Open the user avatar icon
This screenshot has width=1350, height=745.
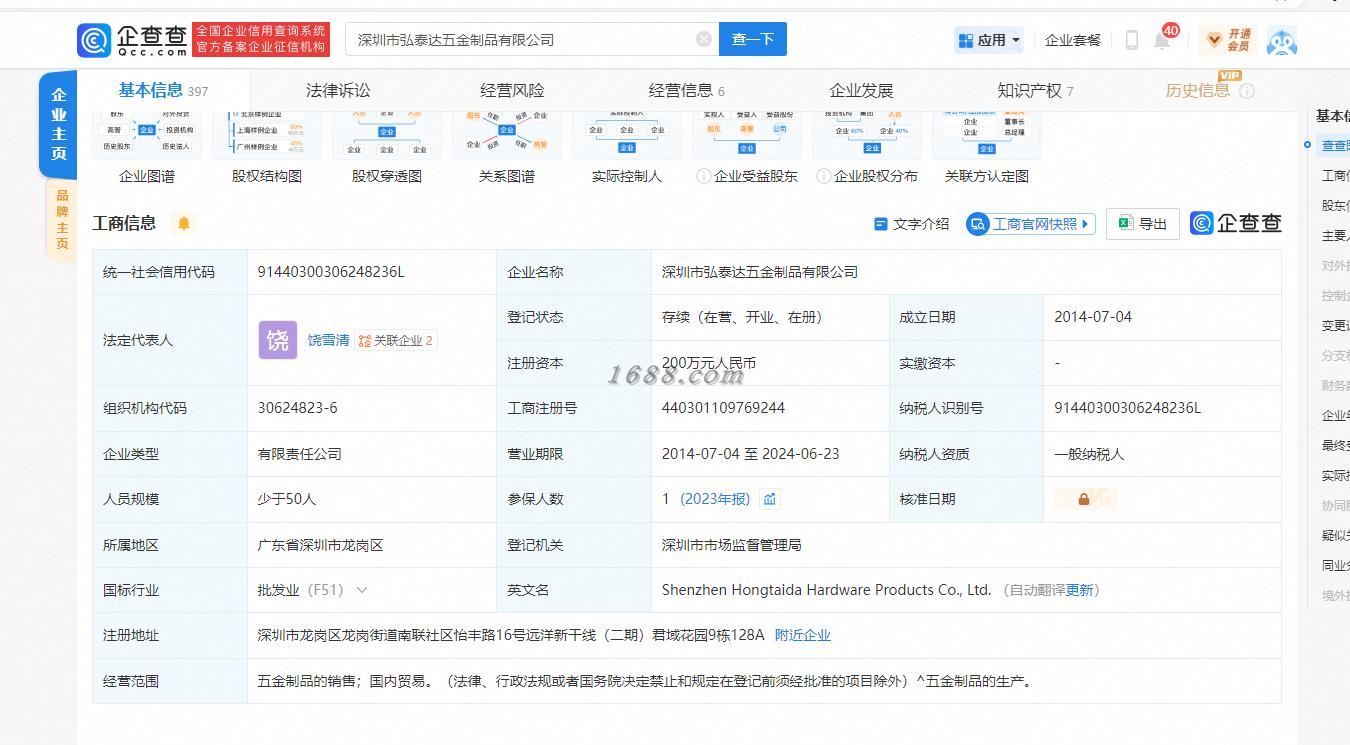point(1282,40)
